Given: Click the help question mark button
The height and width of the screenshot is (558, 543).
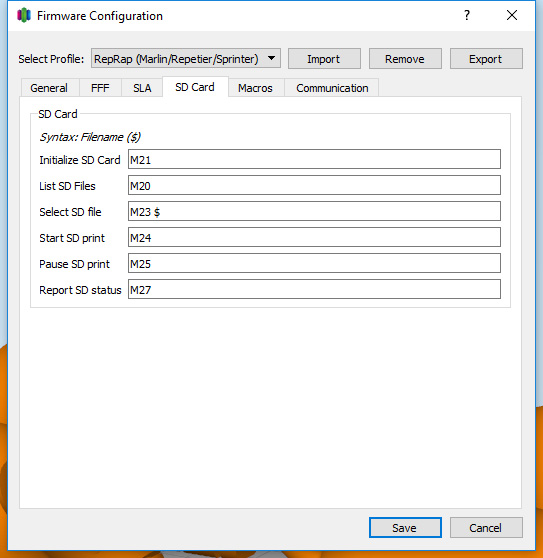Looking at the screenshot, I should click(467, 15).
